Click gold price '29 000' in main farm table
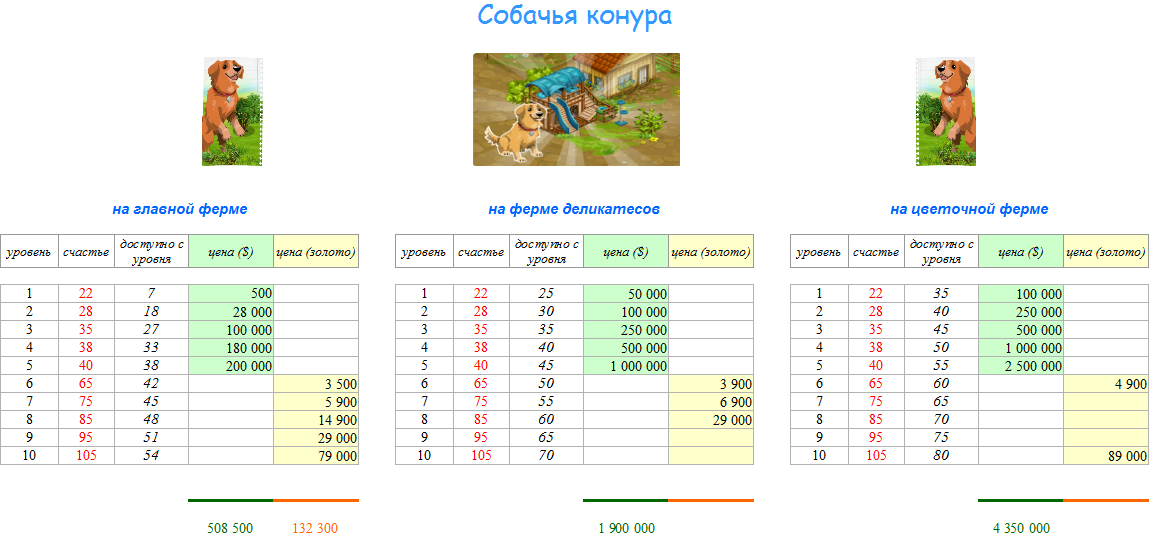 click(316, 437)
